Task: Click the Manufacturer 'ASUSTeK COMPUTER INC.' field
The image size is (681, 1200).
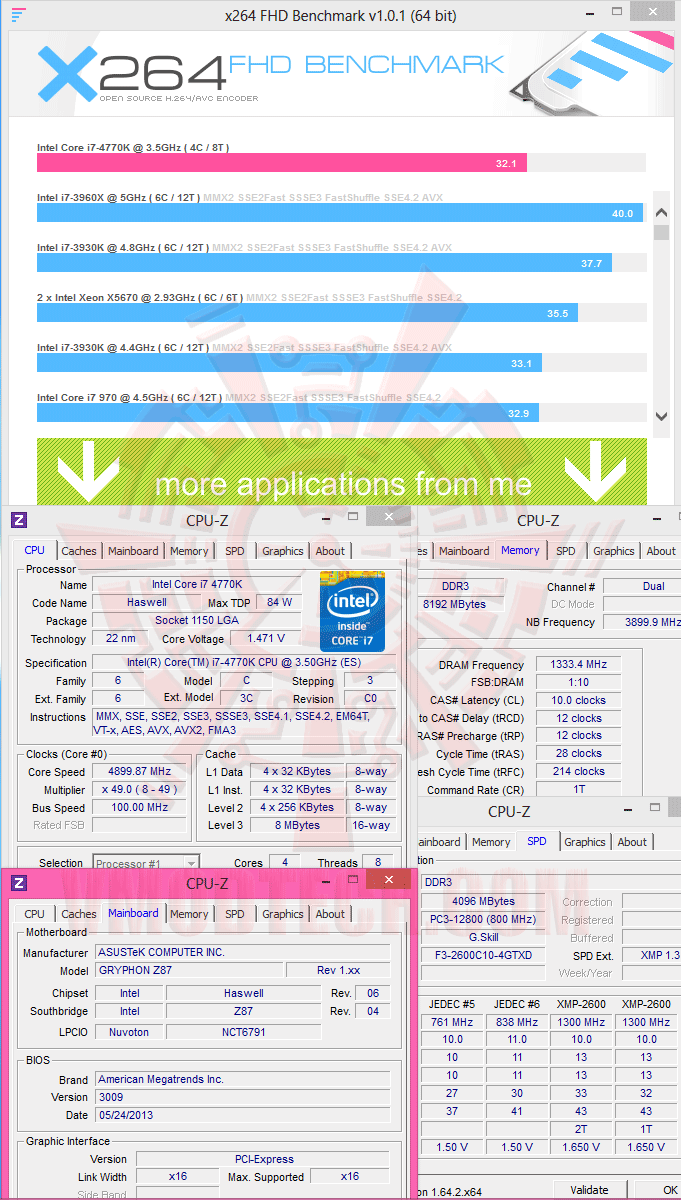Action: point(244,952)
